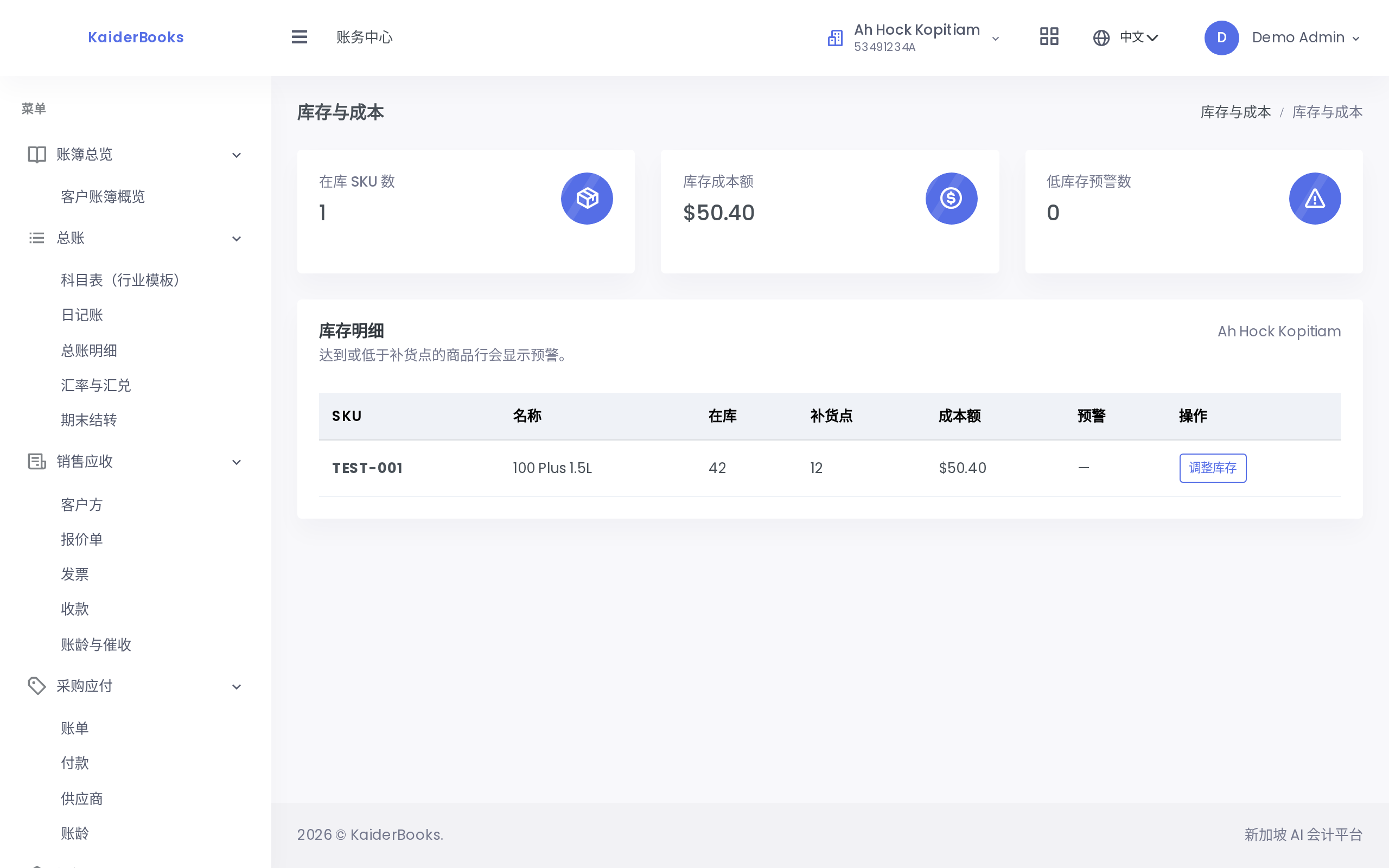
Task: Click the tag icon beside 采购应付
Action: 37,686
